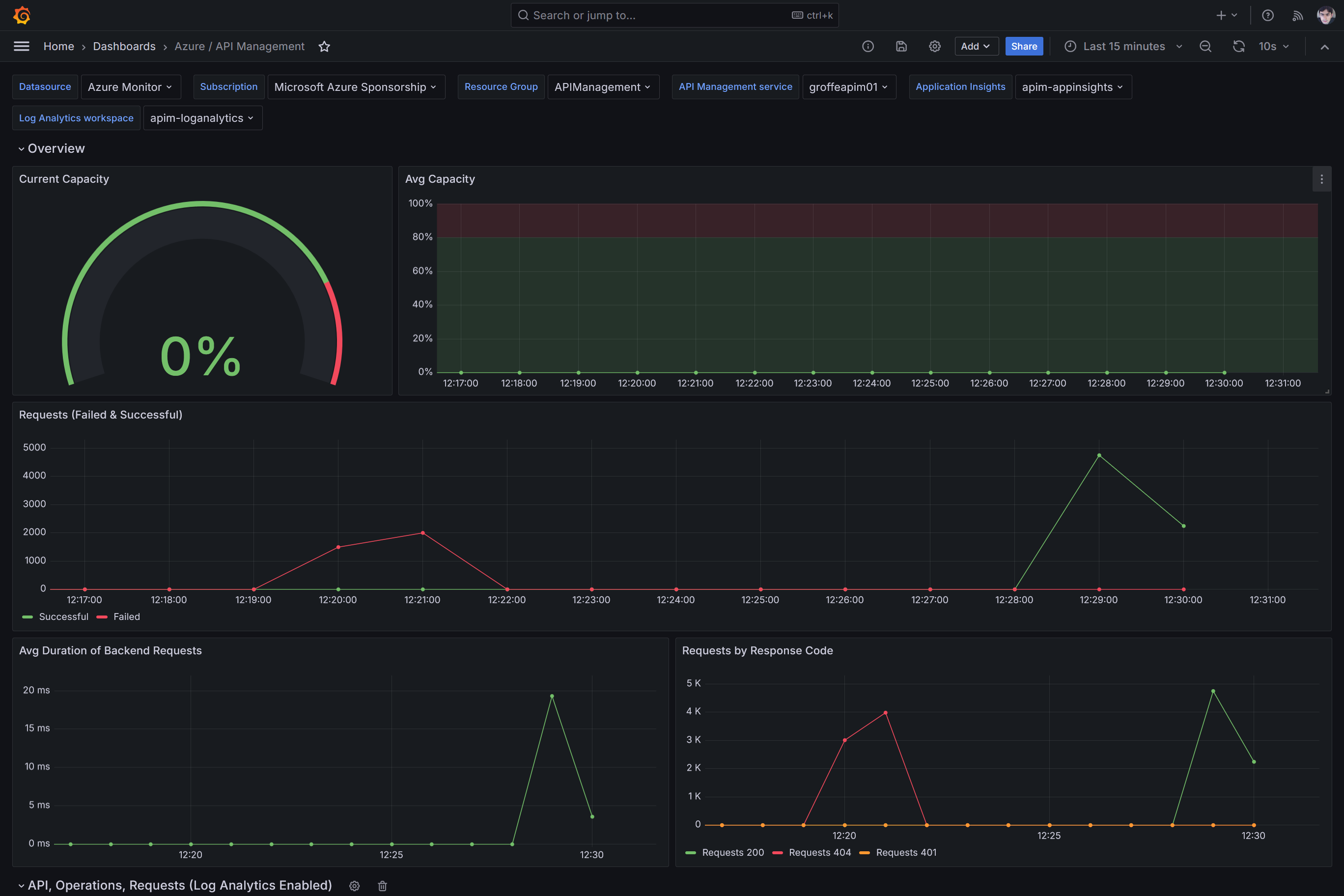Toggle Failed series in legend
1344x896 pixels.
(x=126, y=616)
